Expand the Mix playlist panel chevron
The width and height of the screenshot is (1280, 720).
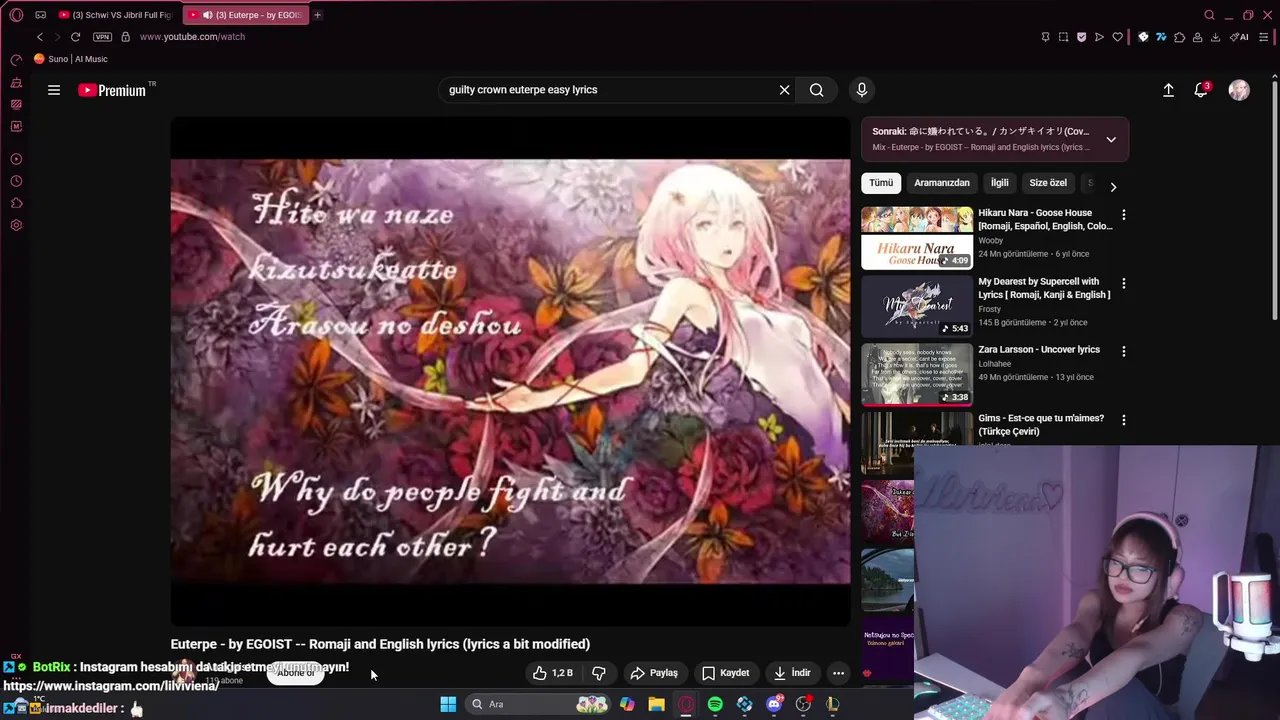point(1111,139)
